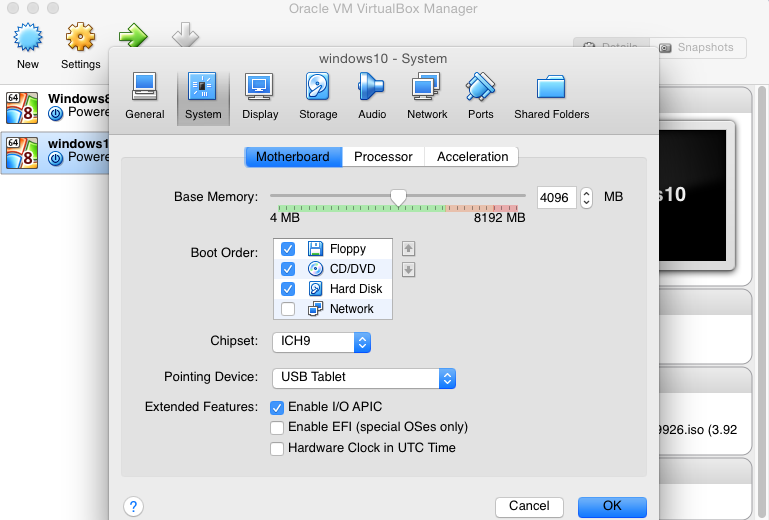Toggle Hardware Clock in UTC Time
This screenshot has height=520, width=769.
click(x=277, y=449)
